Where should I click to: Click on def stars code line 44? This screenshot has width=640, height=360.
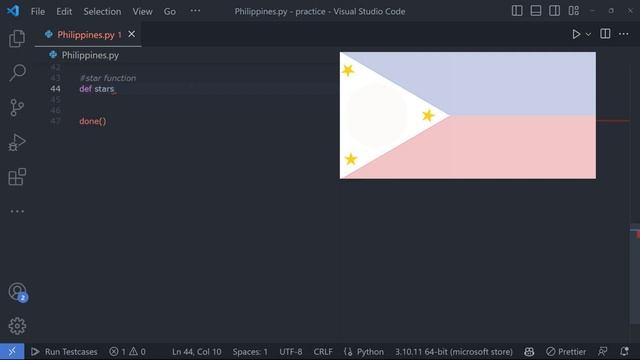click(x=97, y=89)
